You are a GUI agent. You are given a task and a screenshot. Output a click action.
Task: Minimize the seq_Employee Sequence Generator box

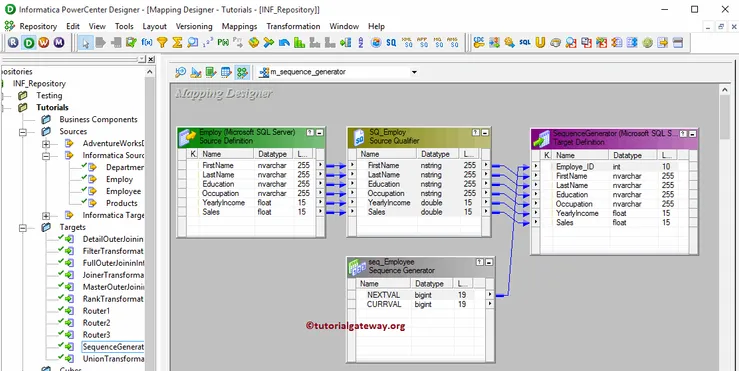(x=489, y=262)
